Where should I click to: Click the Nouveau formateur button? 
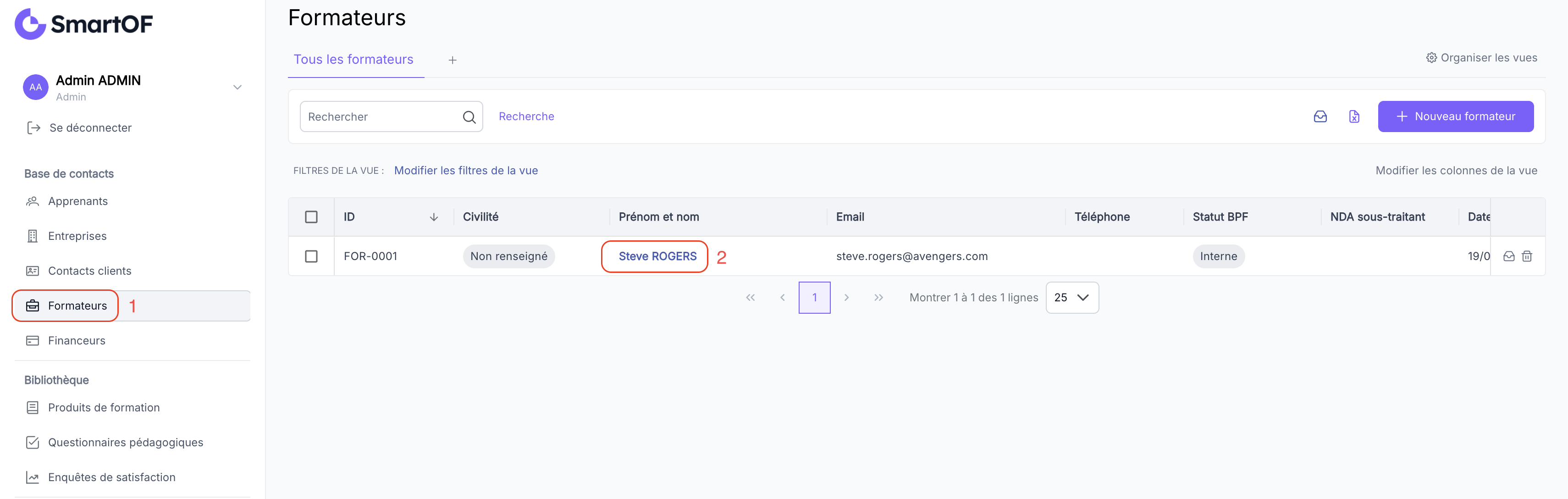coord(1455,116)
